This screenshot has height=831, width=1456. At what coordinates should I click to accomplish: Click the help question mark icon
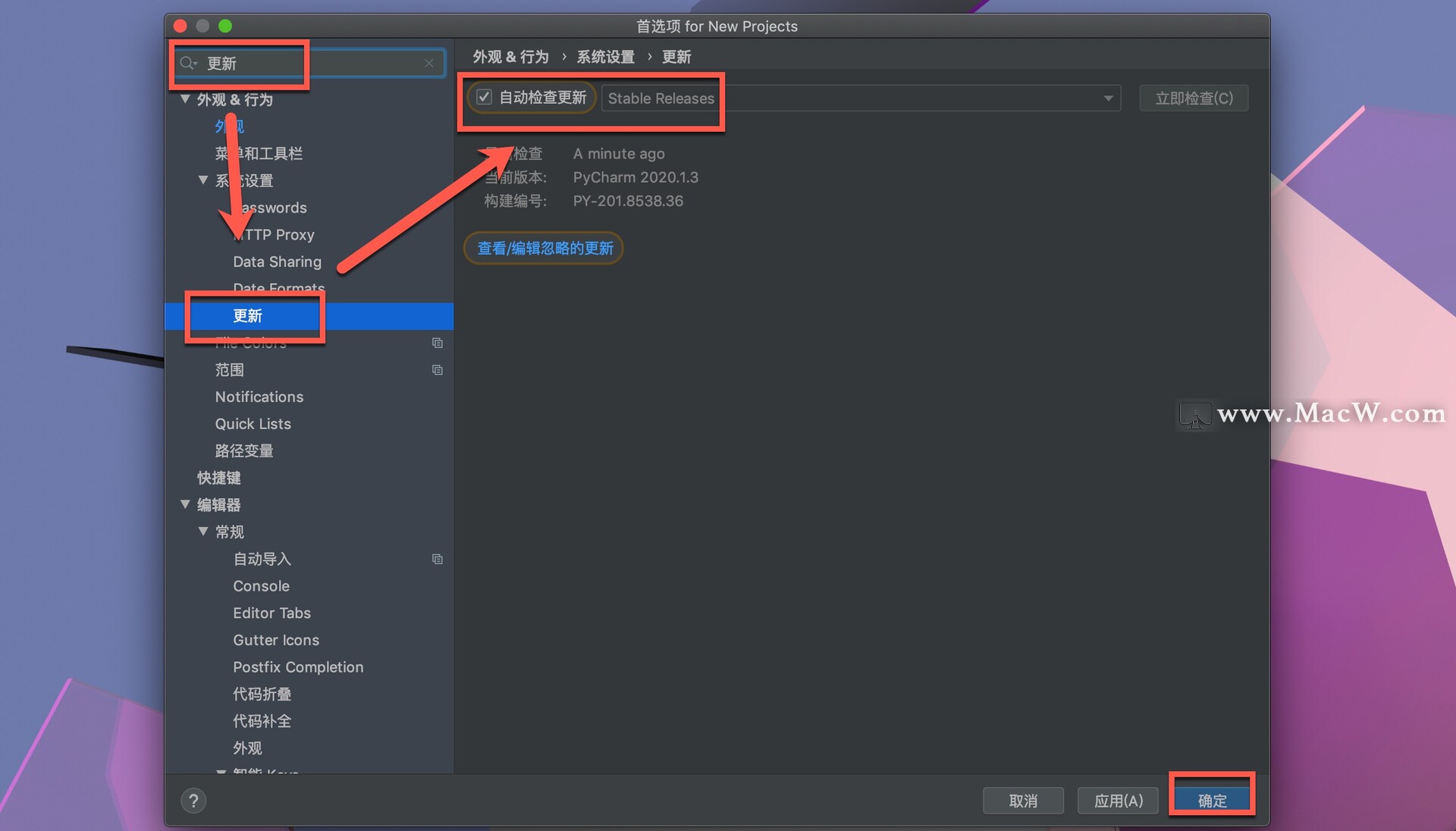196,800
